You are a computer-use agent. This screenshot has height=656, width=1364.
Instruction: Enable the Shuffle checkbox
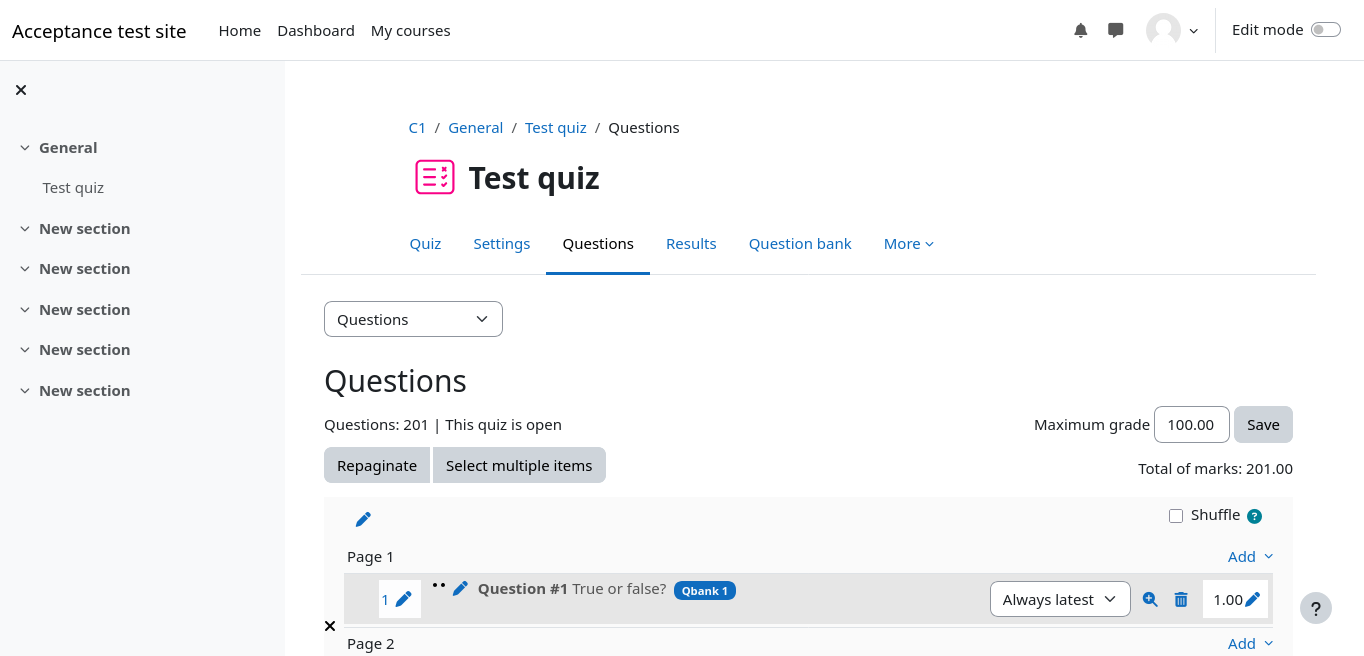pyautogui.click(x=1176, y=516)
